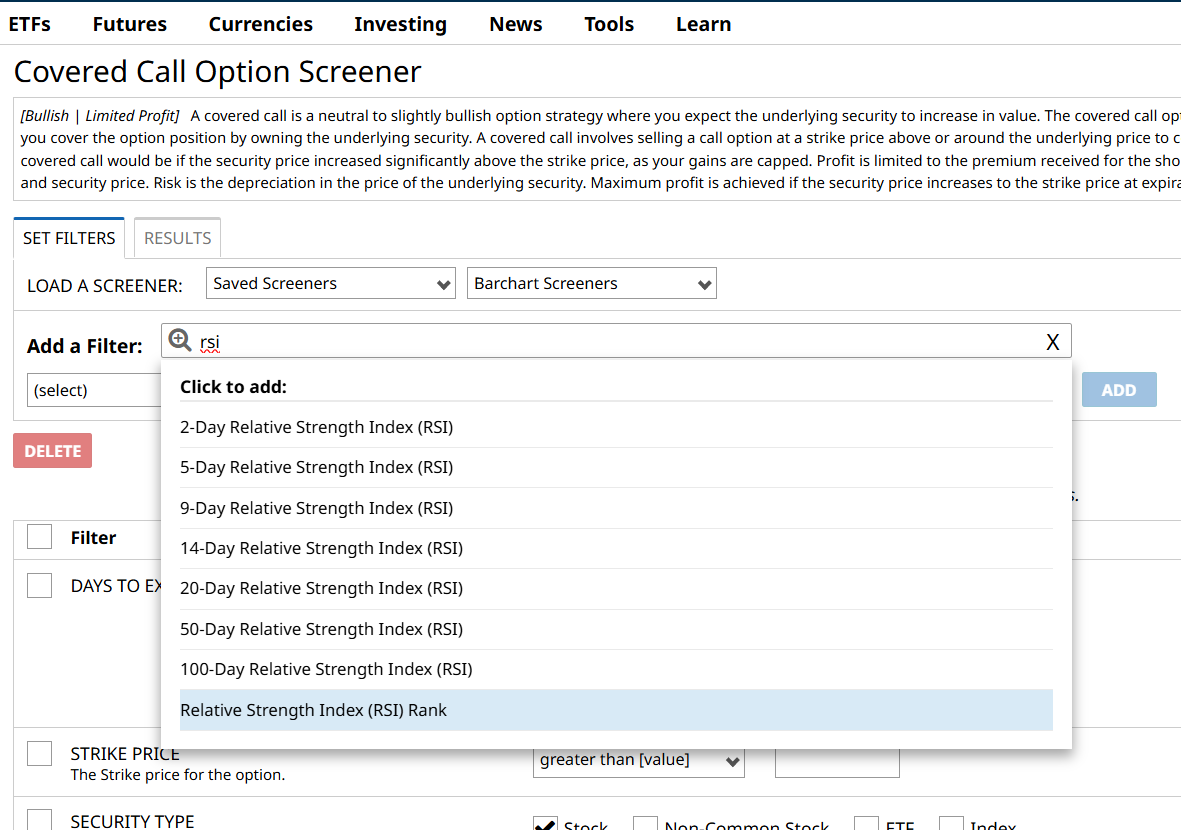
Task: Uncheck the Stock security type checkbox
Action: [x=545, y=825]
